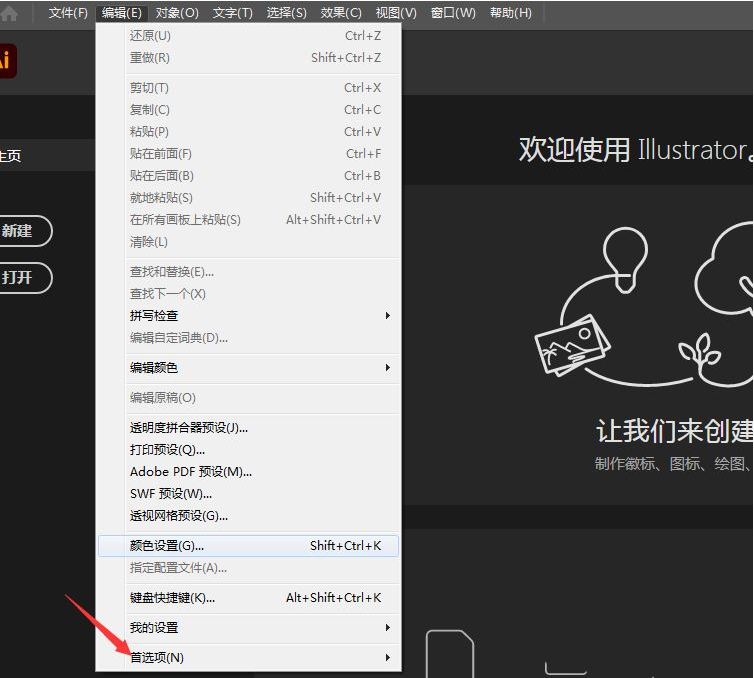The width and height of the screenshot is (754, 678).
Task: Select 颜色设置(G)... menu entry
Action: point(248,546)
